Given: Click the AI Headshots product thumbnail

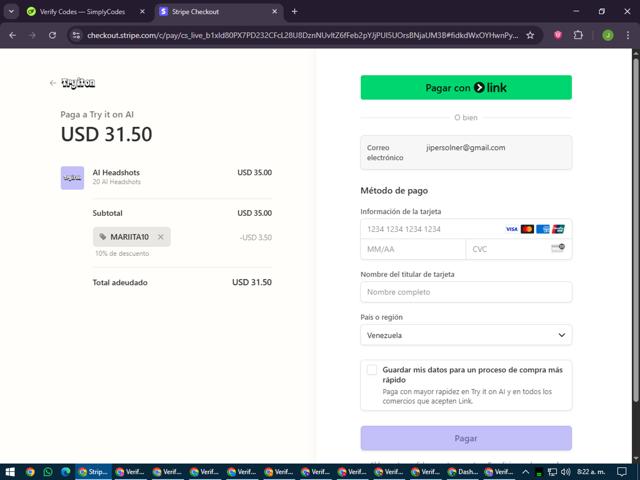Looking at the screenshot, I should pos(72,178).
